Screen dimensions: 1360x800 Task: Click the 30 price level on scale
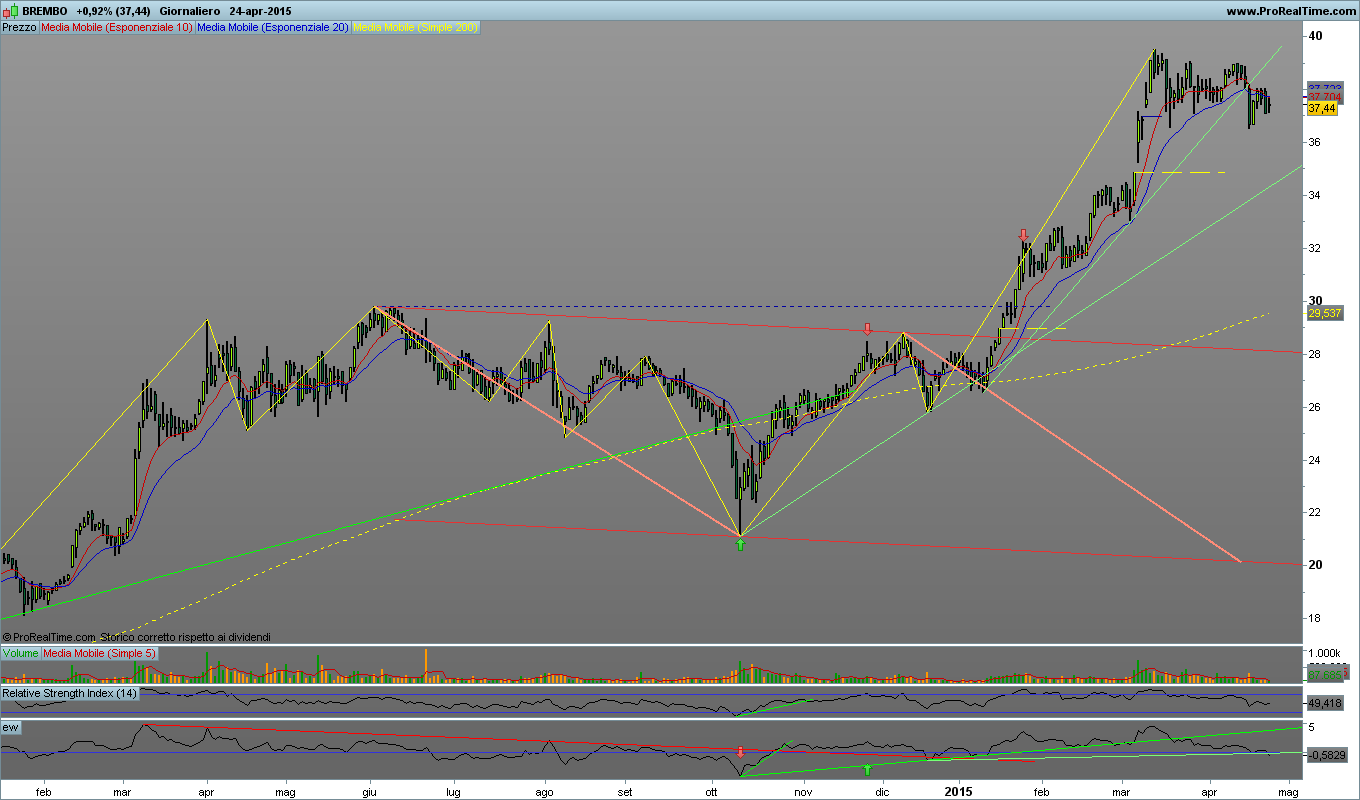[1315, 301]
